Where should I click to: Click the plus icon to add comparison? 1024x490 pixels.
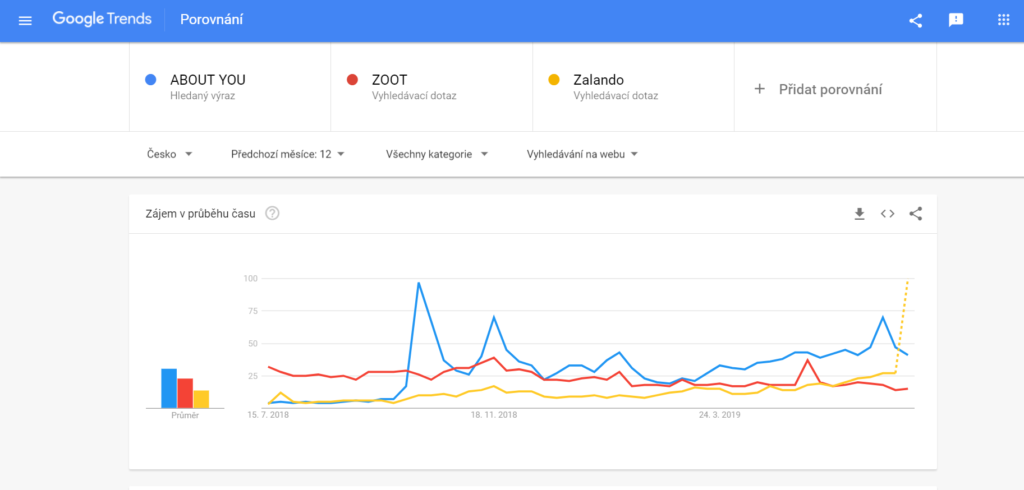(759, 90)
